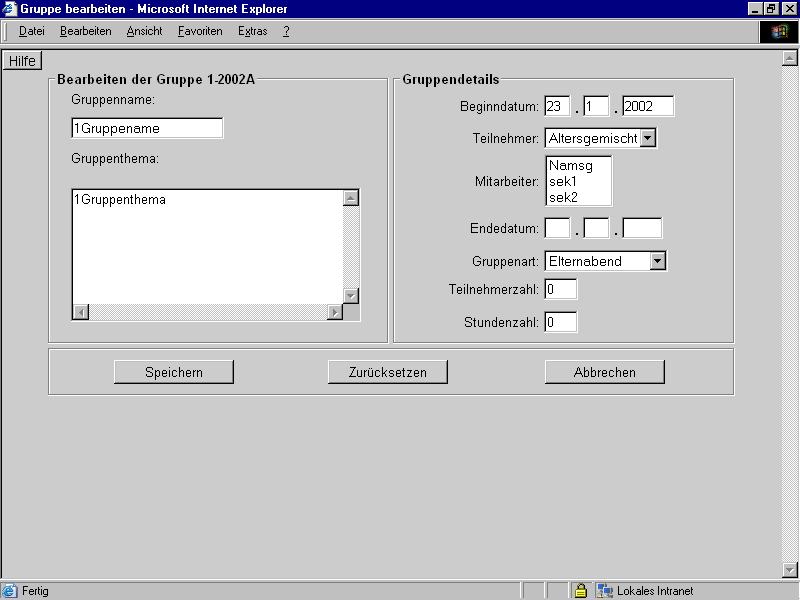
Task: Click the Stundenzahl input field
Action: point(560,321)
